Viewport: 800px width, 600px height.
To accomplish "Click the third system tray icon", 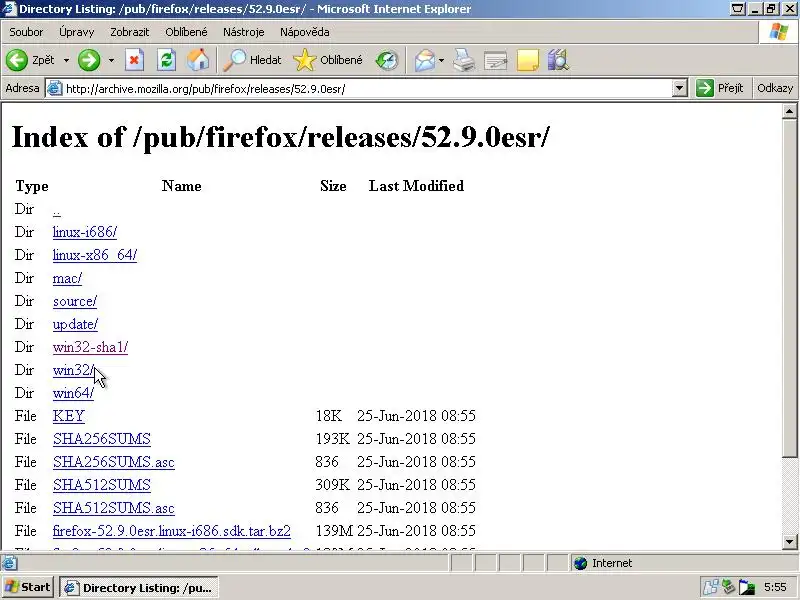I will pos(746,588).
